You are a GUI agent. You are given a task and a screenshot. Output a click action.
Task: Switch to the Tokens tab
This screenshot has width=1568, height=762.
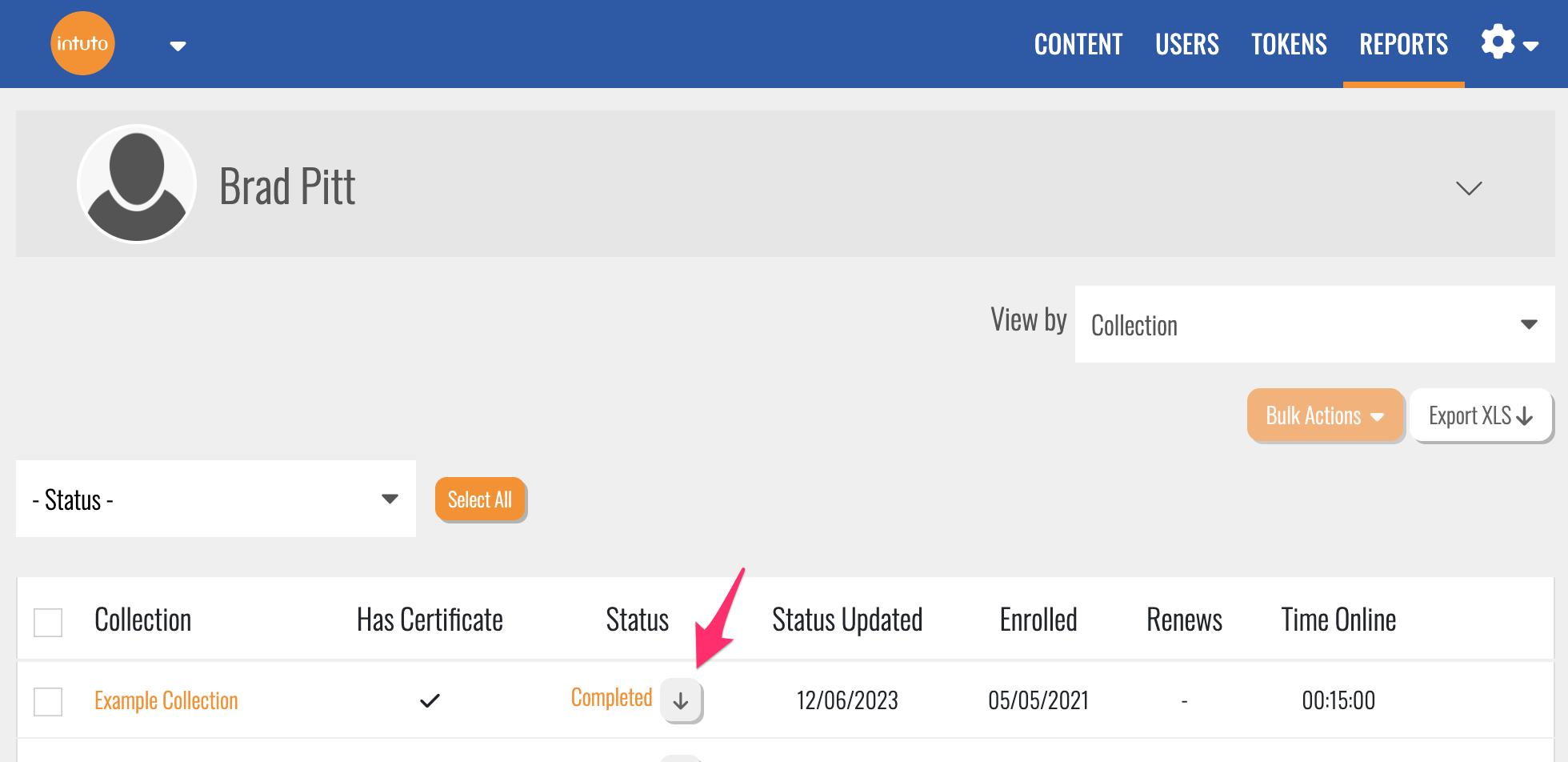point(1289,44)
